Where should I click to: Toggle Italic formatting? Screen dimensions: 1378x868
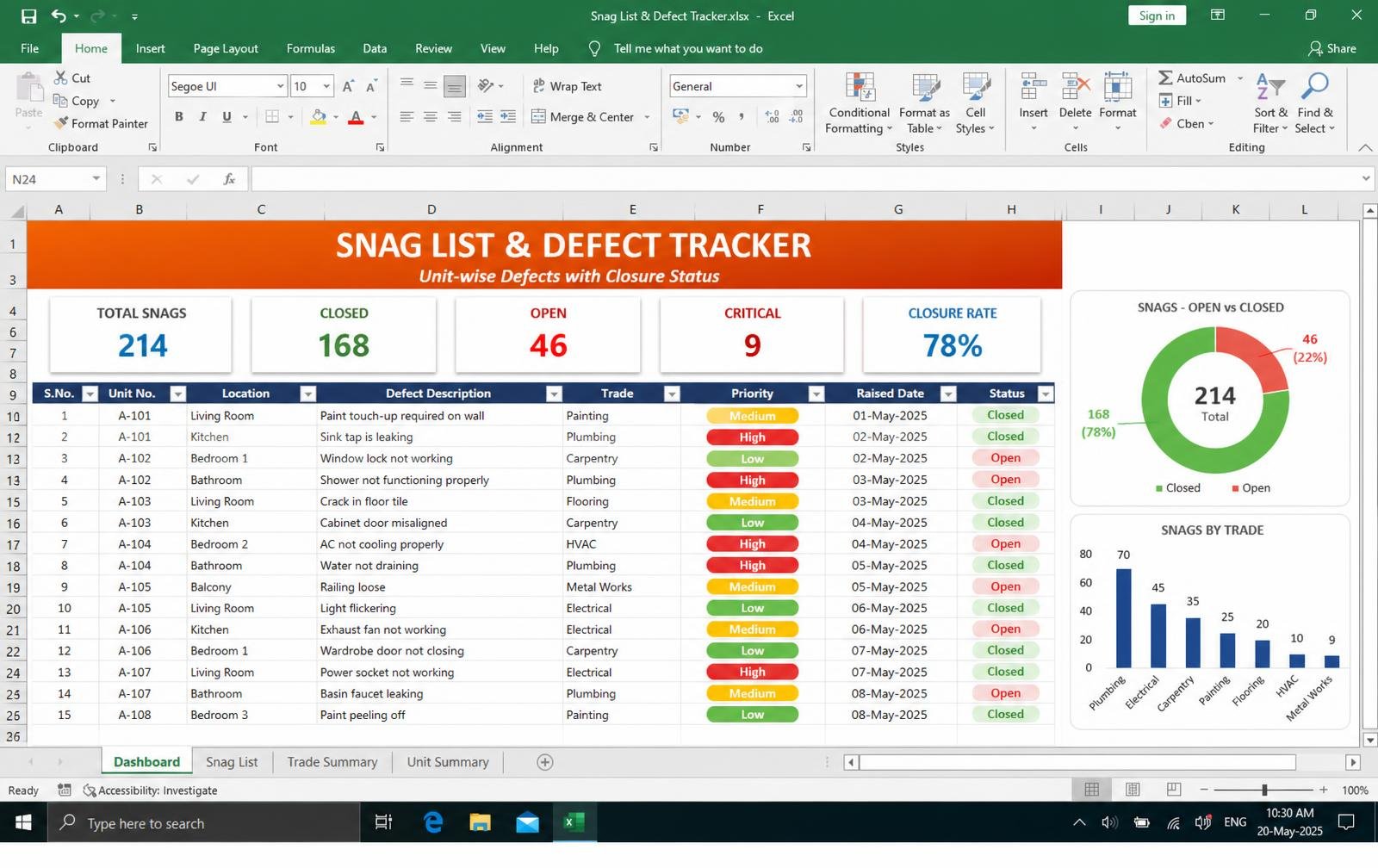click(x=202, y=117)
